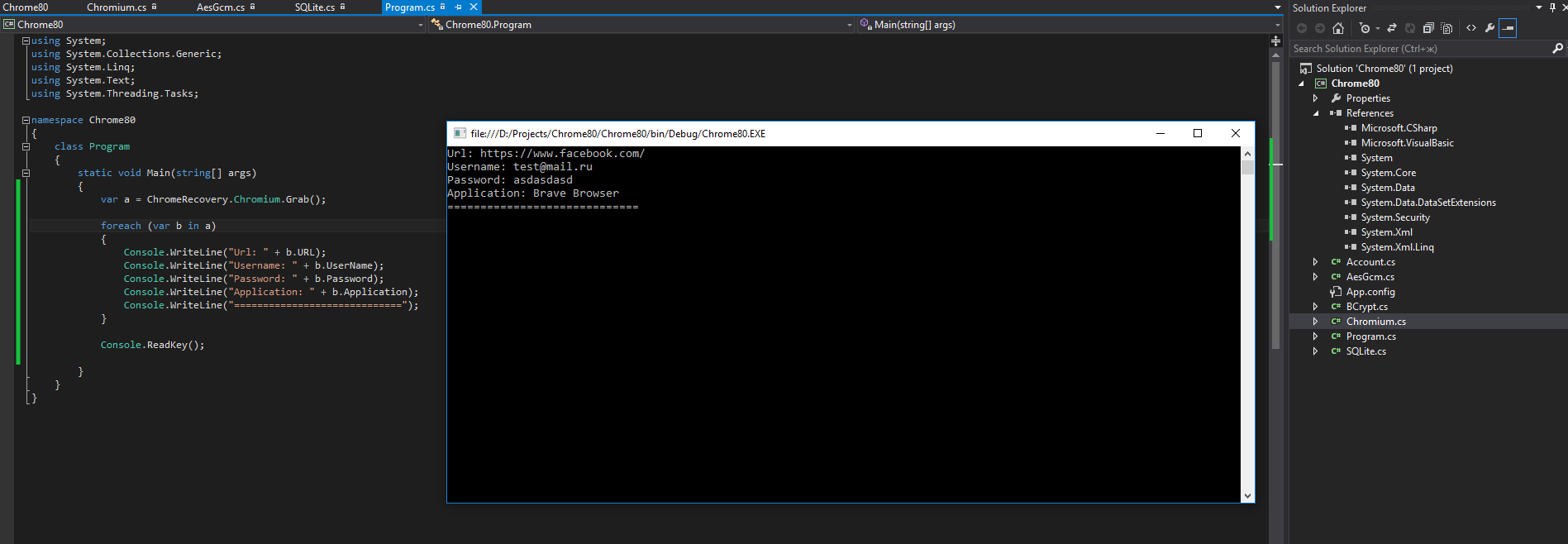1568x544 pixels.
Task: Collapse the namespace Chrome80 block
Action: pyautogui.click(x=26, y=120)
